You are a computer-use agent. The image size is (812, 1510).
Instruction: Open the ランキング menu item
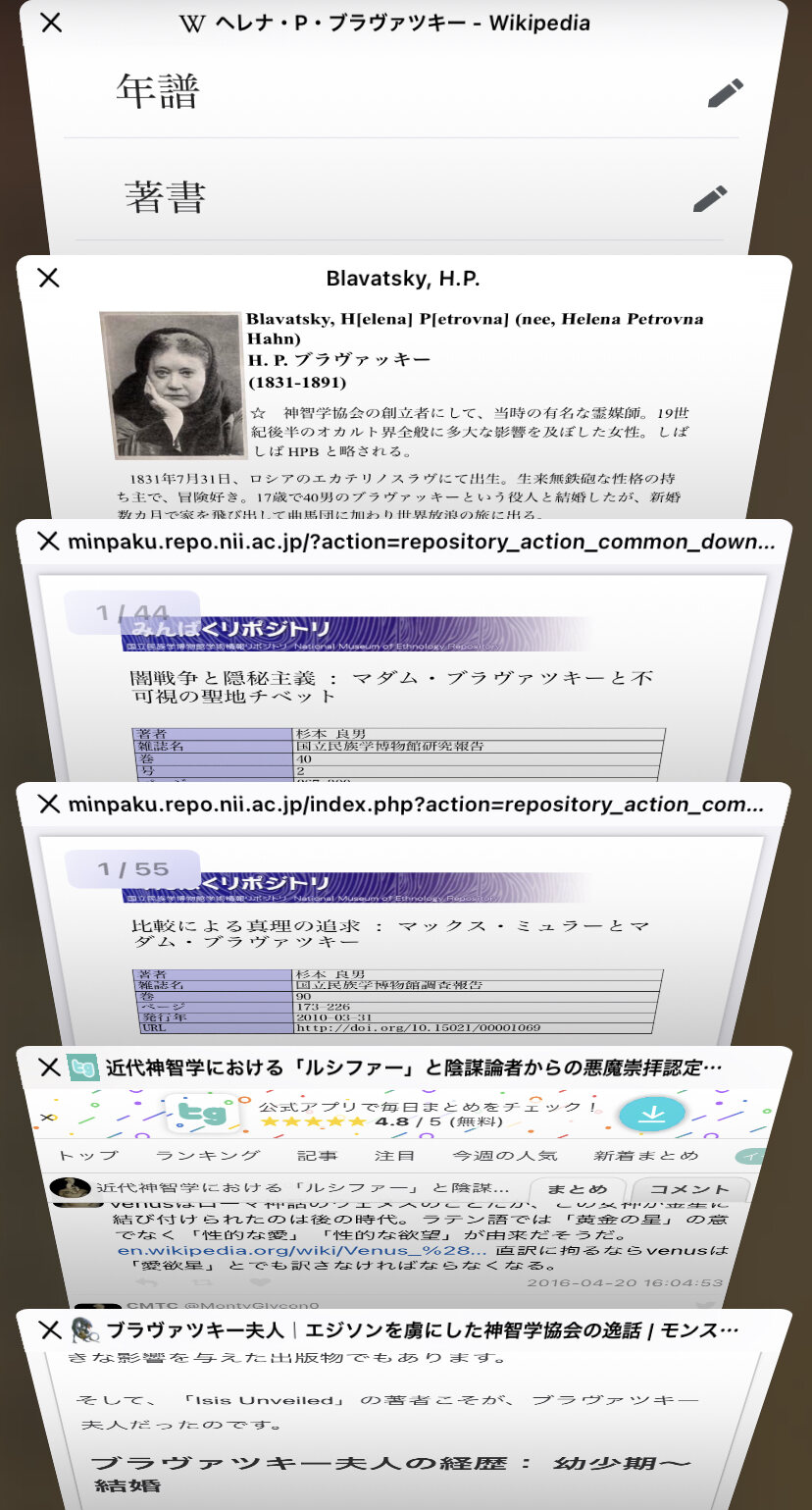[208, 1155]
